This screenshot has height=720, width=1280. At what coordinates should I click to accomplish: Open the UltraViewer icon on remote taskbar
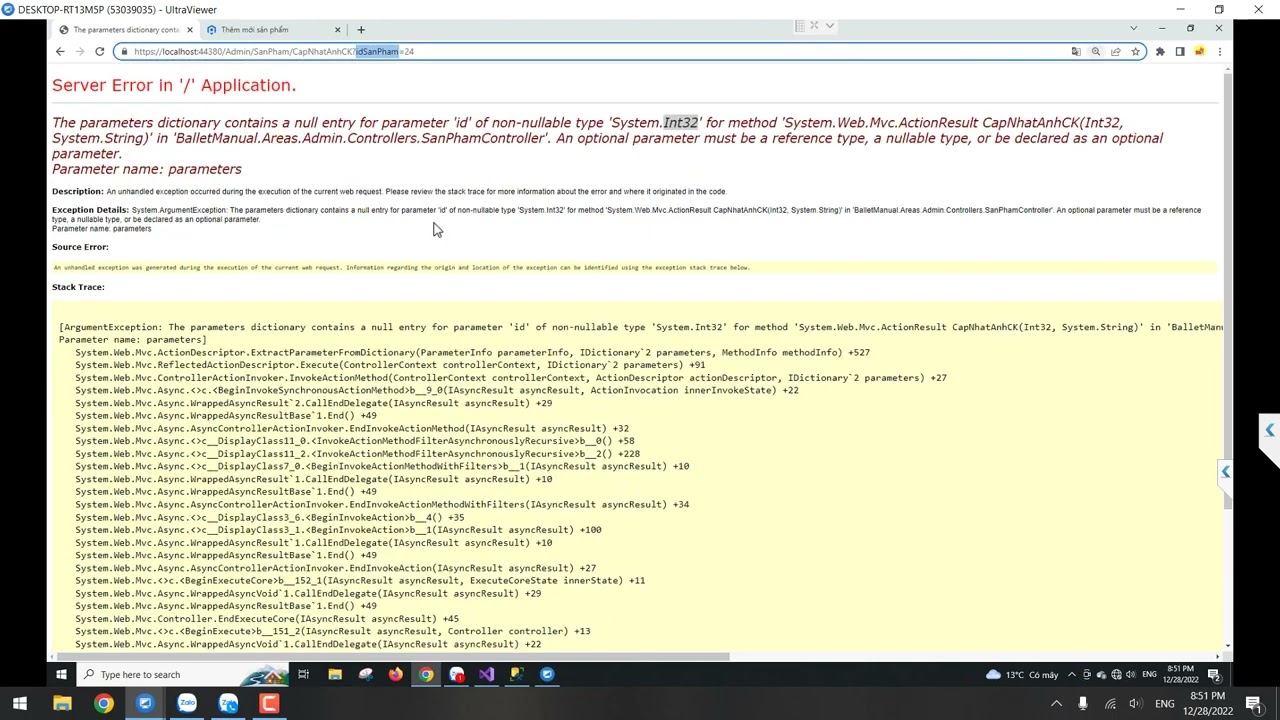point(547,674)
